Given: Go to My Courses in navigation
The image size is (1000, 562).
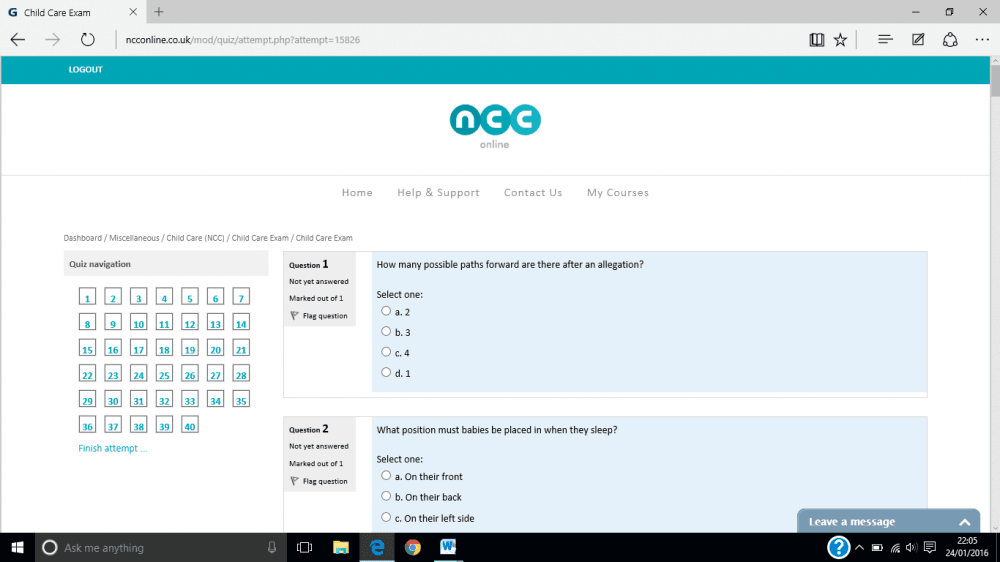Looking at the screenshot, I should 617,193.
